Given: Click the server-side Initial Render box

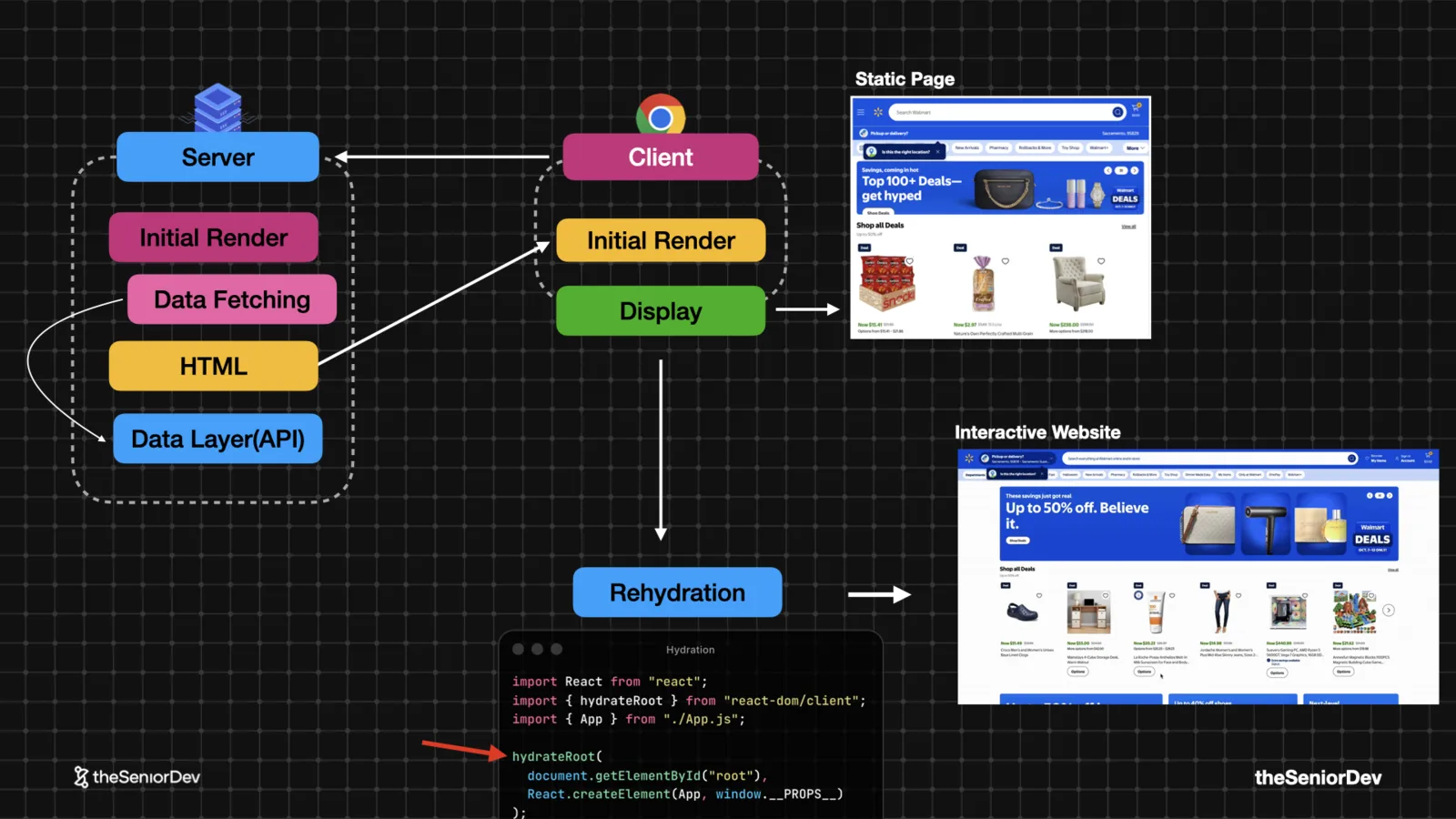Looking at the screenshot, I should 214,238.
